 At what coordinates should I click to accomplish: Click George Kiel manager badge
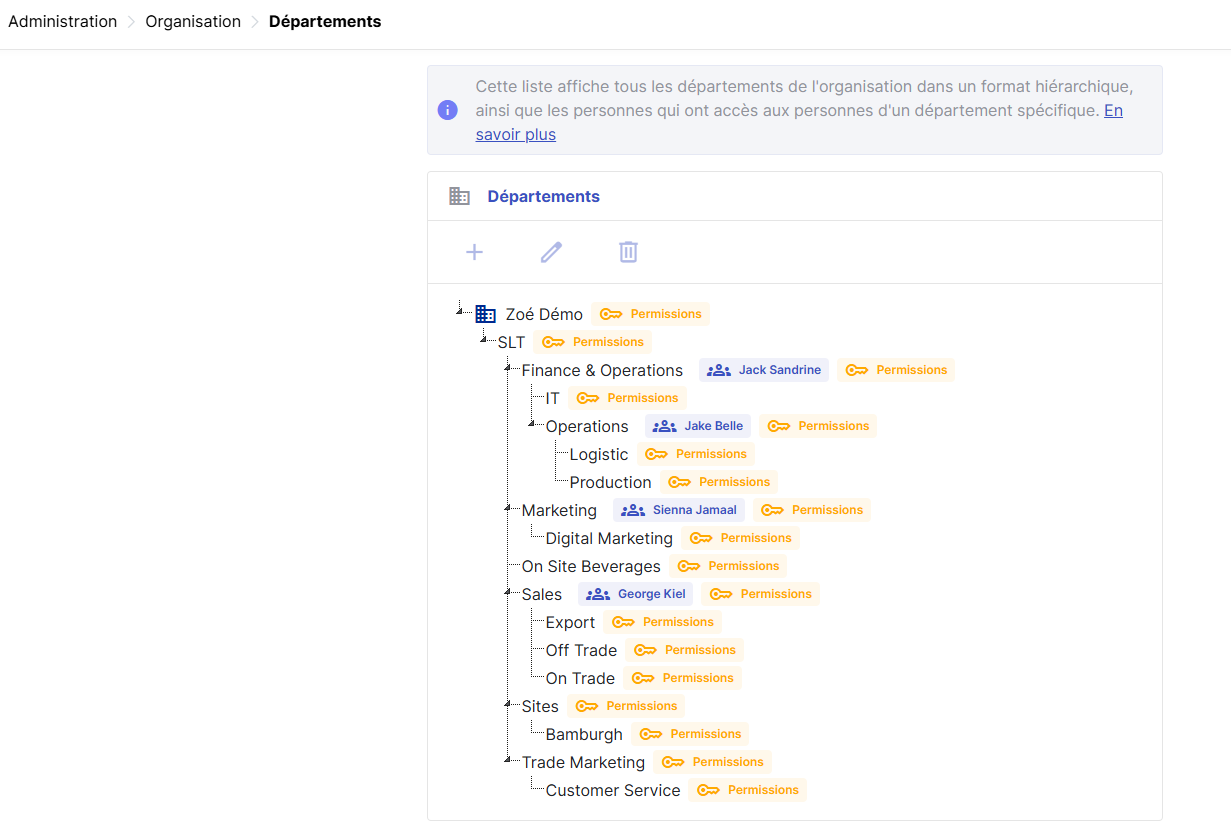click(636, 594)
